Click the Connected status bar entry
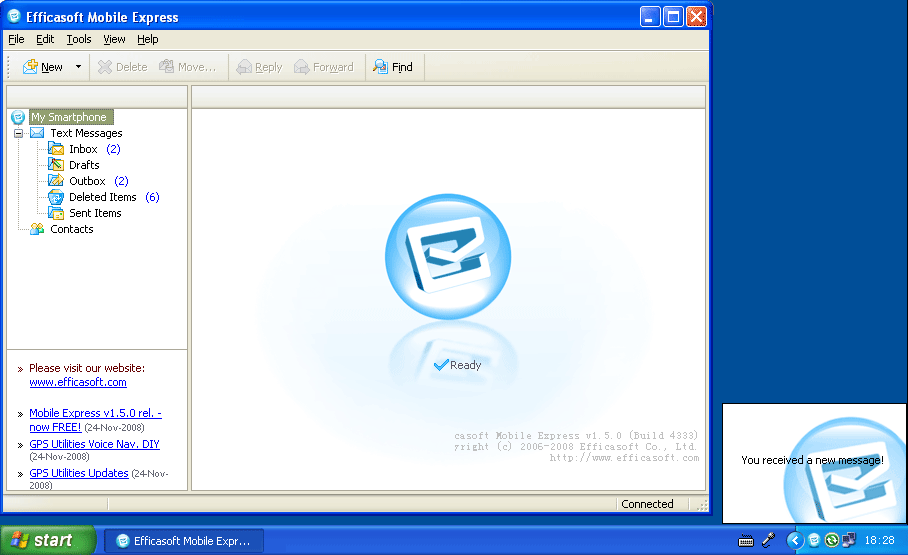Image resolution: width=908 pixels, height=555 pixels. point(647,504)
